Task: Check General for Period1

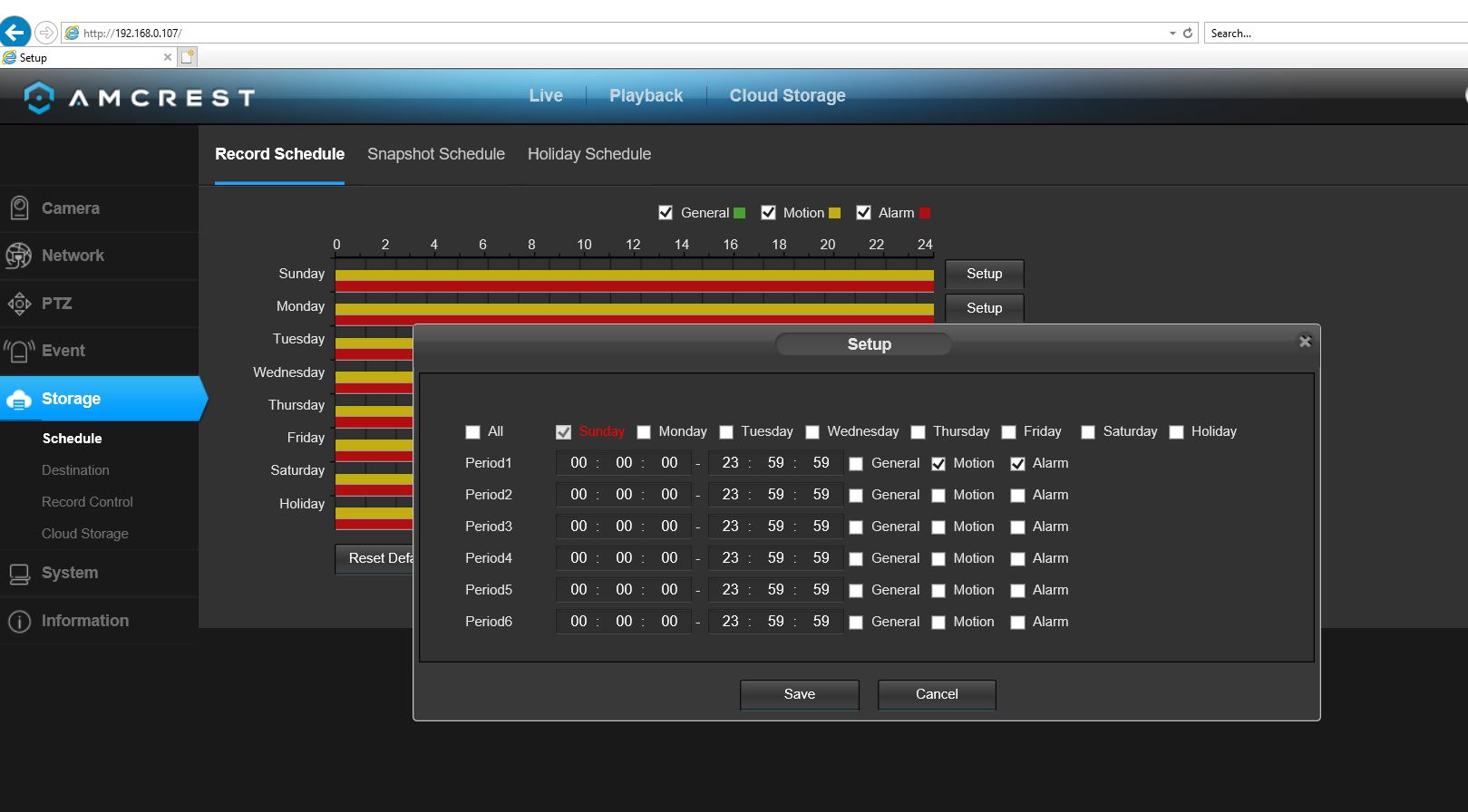Action: click(x=856, y=464)
